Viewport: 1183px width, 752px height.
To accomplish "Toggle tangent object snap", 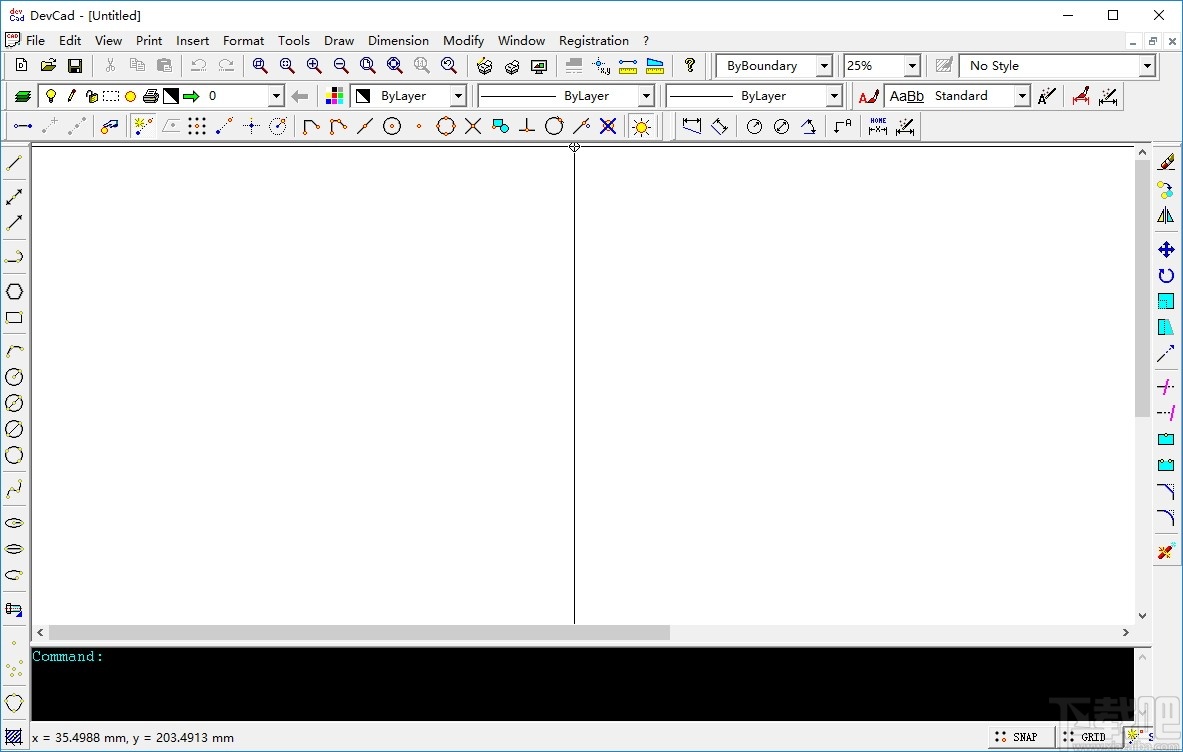I will pos(554,126).
